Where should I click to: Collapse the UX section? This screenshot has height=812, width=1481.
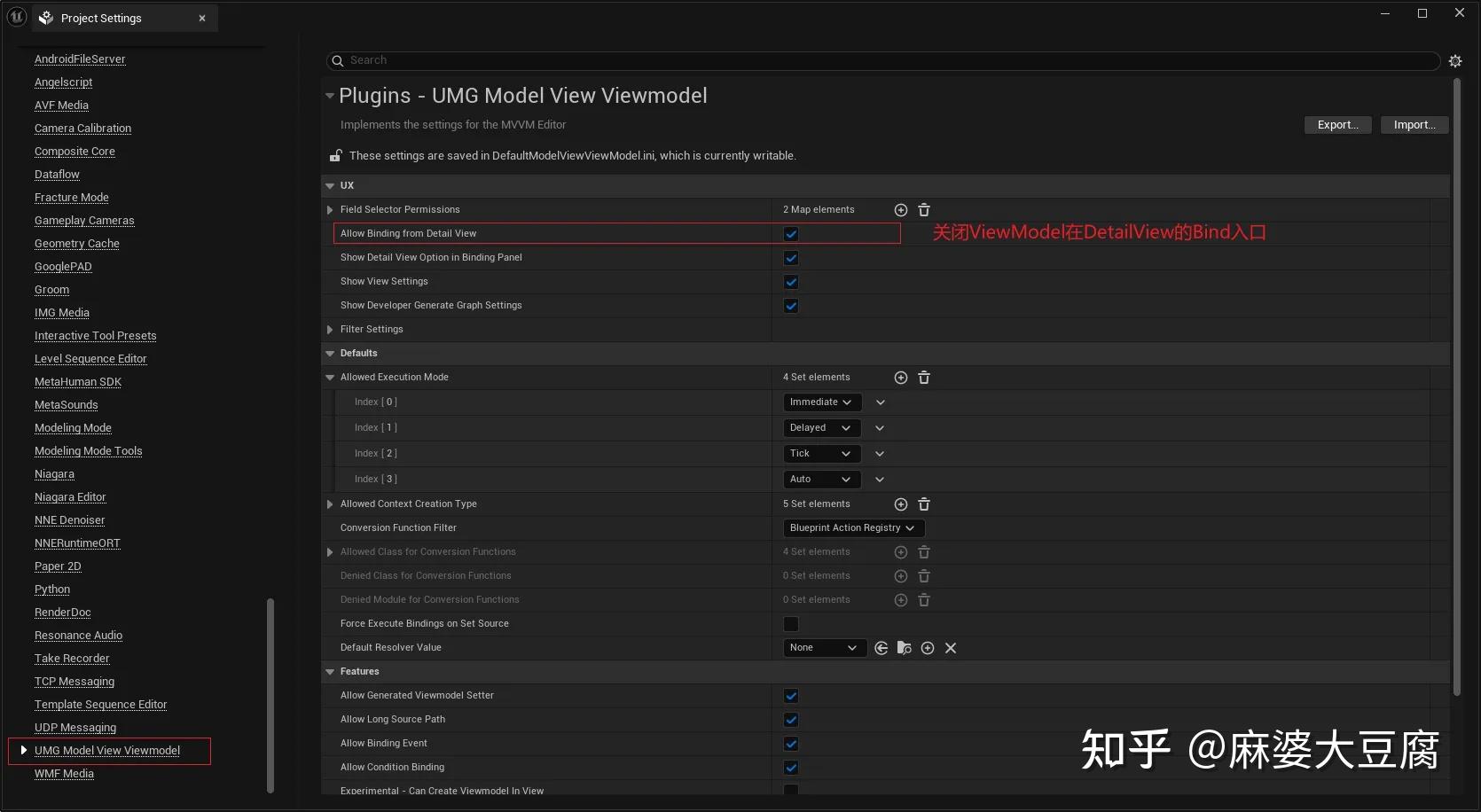pyautogui.click(x=330, y=185)
